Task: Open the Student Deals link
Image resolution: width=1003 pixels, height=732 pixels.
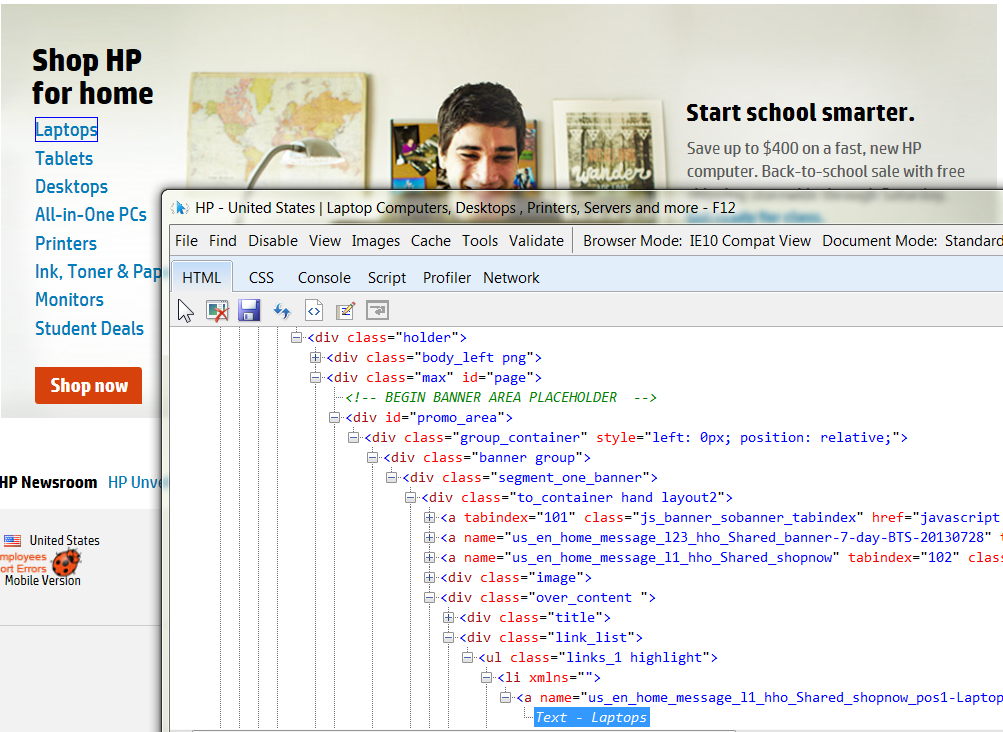Action: pyautogui.click(x=90, y=328)
